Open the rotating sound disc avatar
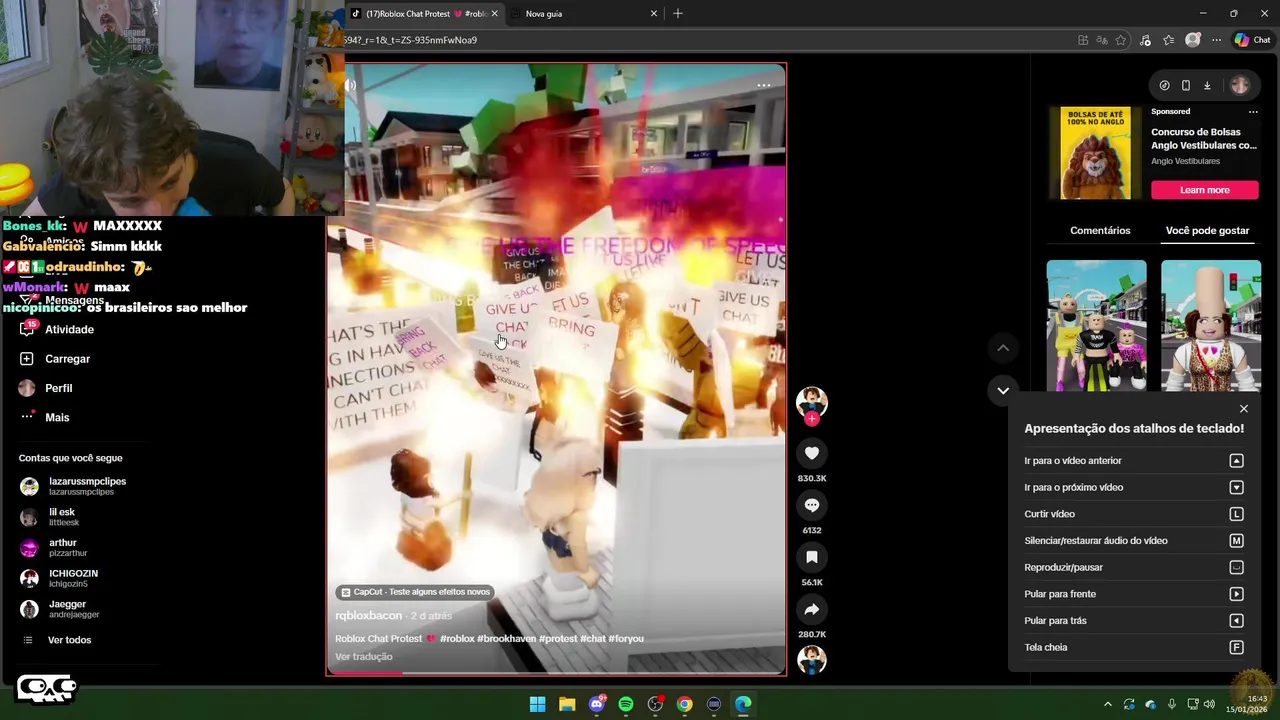Screen dimensions: 1280x720 [x=812, y=660]
